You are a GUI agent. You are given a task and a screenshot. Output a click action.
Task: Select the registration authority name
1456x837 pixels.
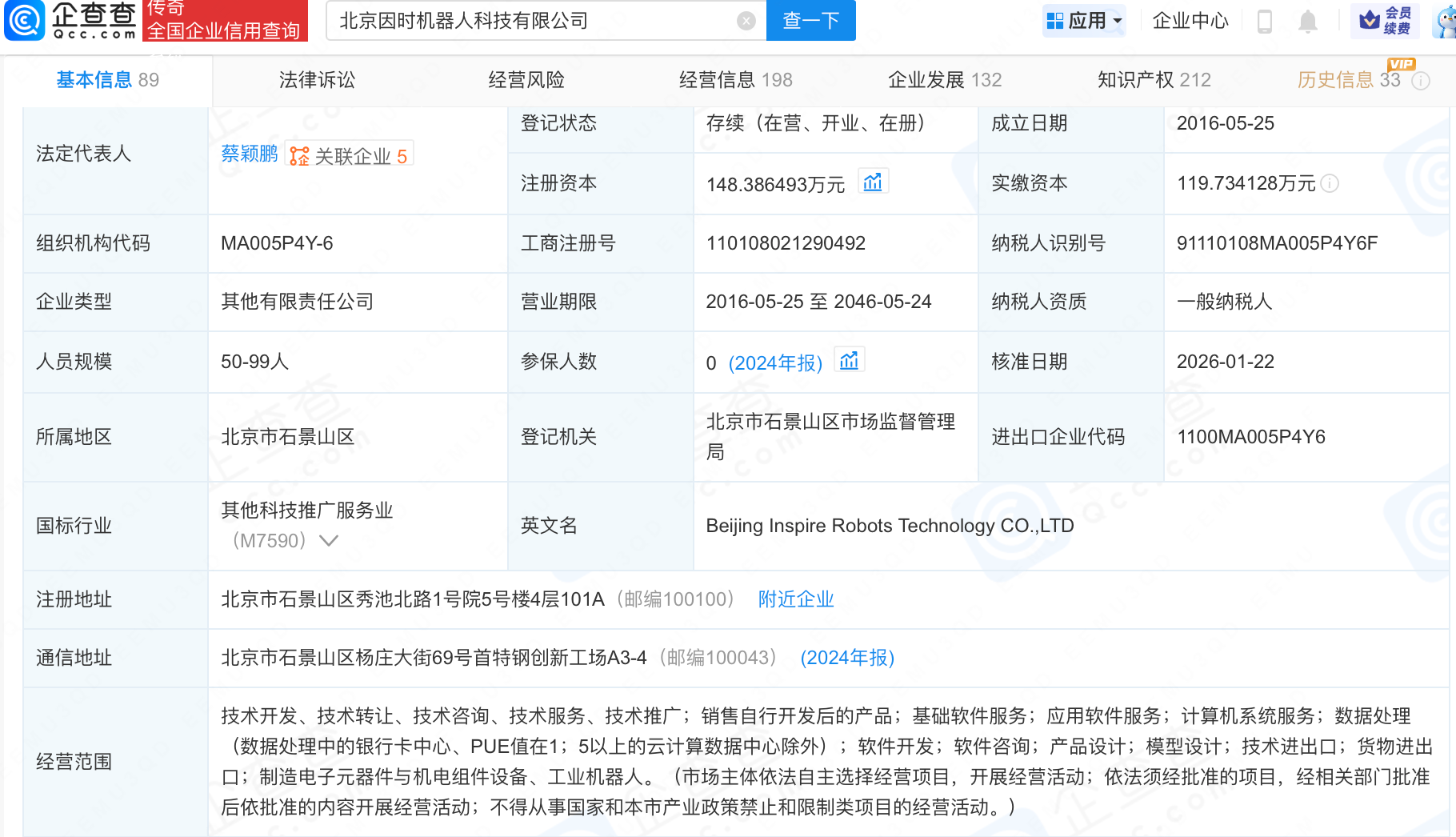click(830, 437)
